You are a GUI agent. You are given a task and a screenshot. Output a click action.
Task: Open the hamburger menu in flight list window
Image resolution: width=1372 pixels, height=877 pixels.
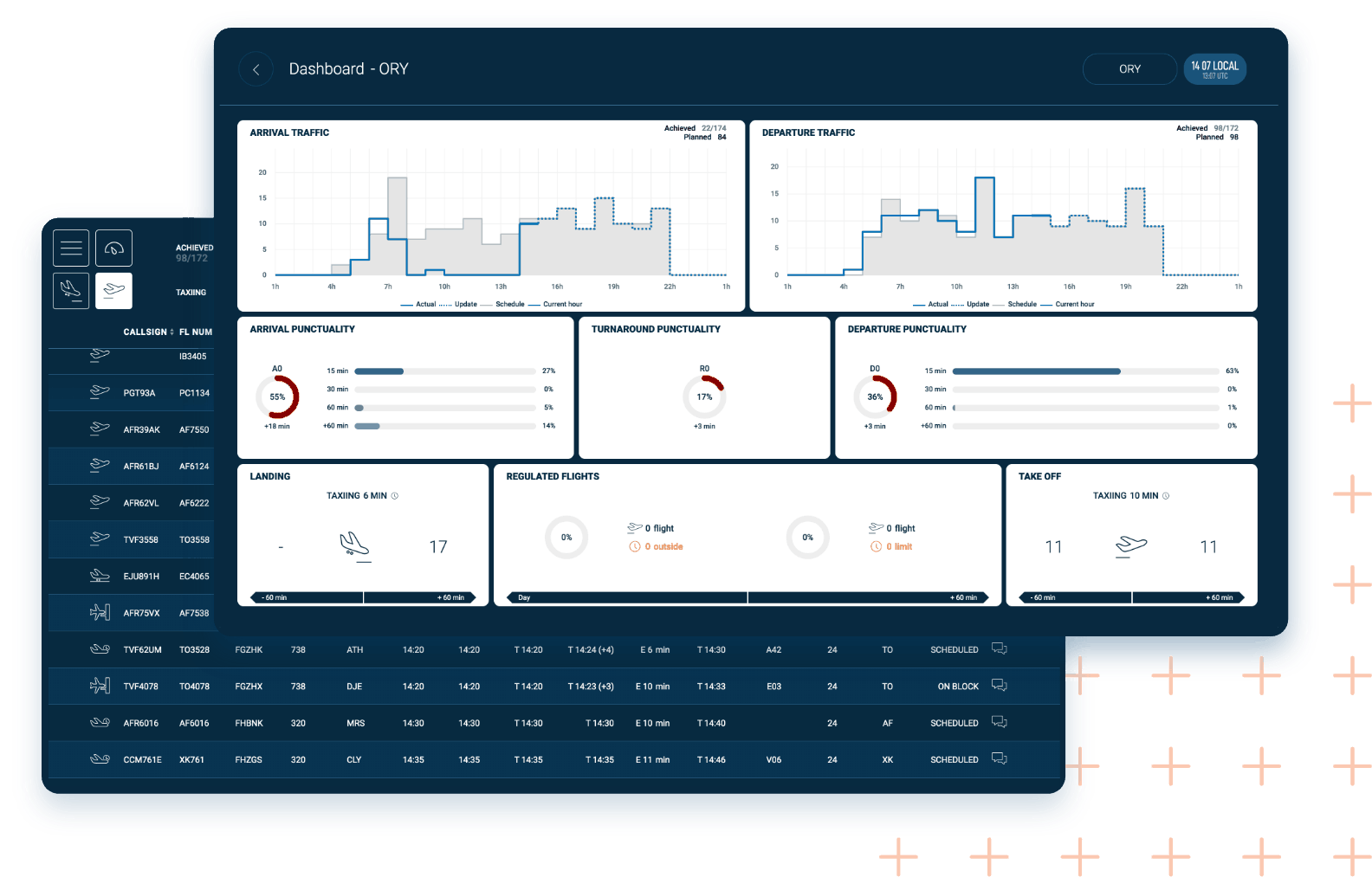(x=71, y=248)
